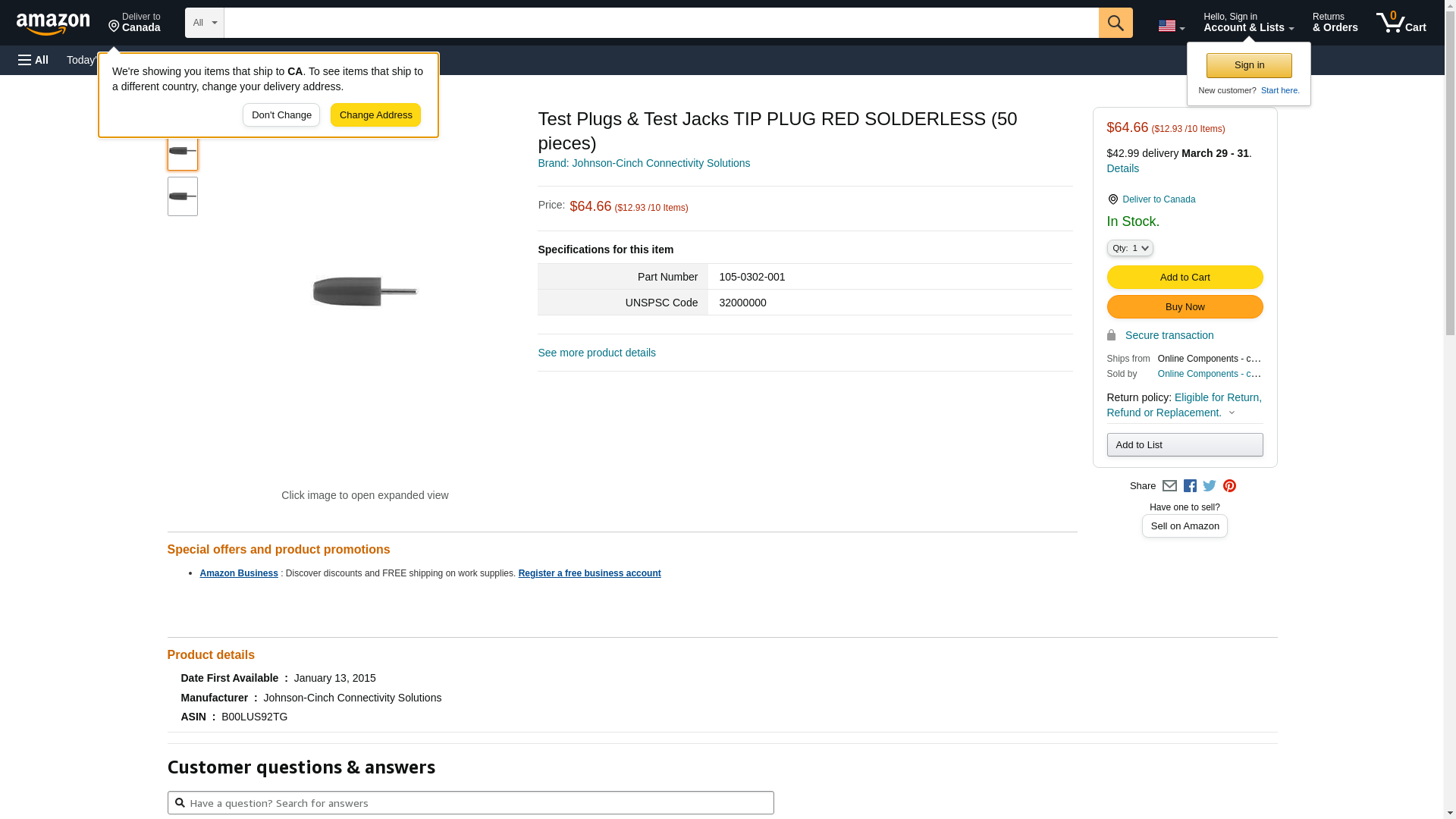Click the Deliver to Canada location
Viewport: 1456px width, 819px height.
pos(134,23)
